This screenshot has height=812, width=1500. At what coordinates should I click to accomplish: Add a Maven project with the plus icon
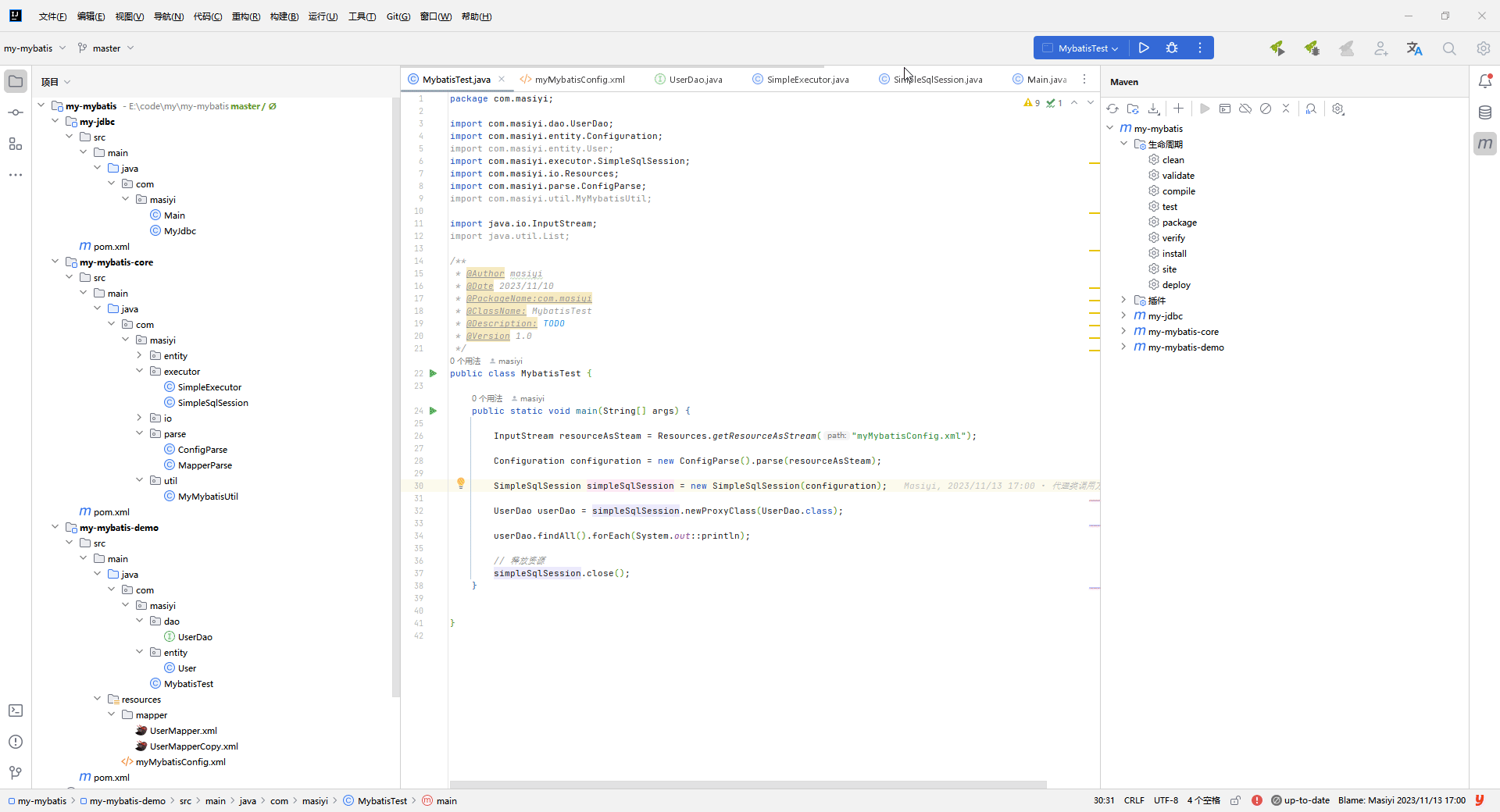(x=1179, y=109)
